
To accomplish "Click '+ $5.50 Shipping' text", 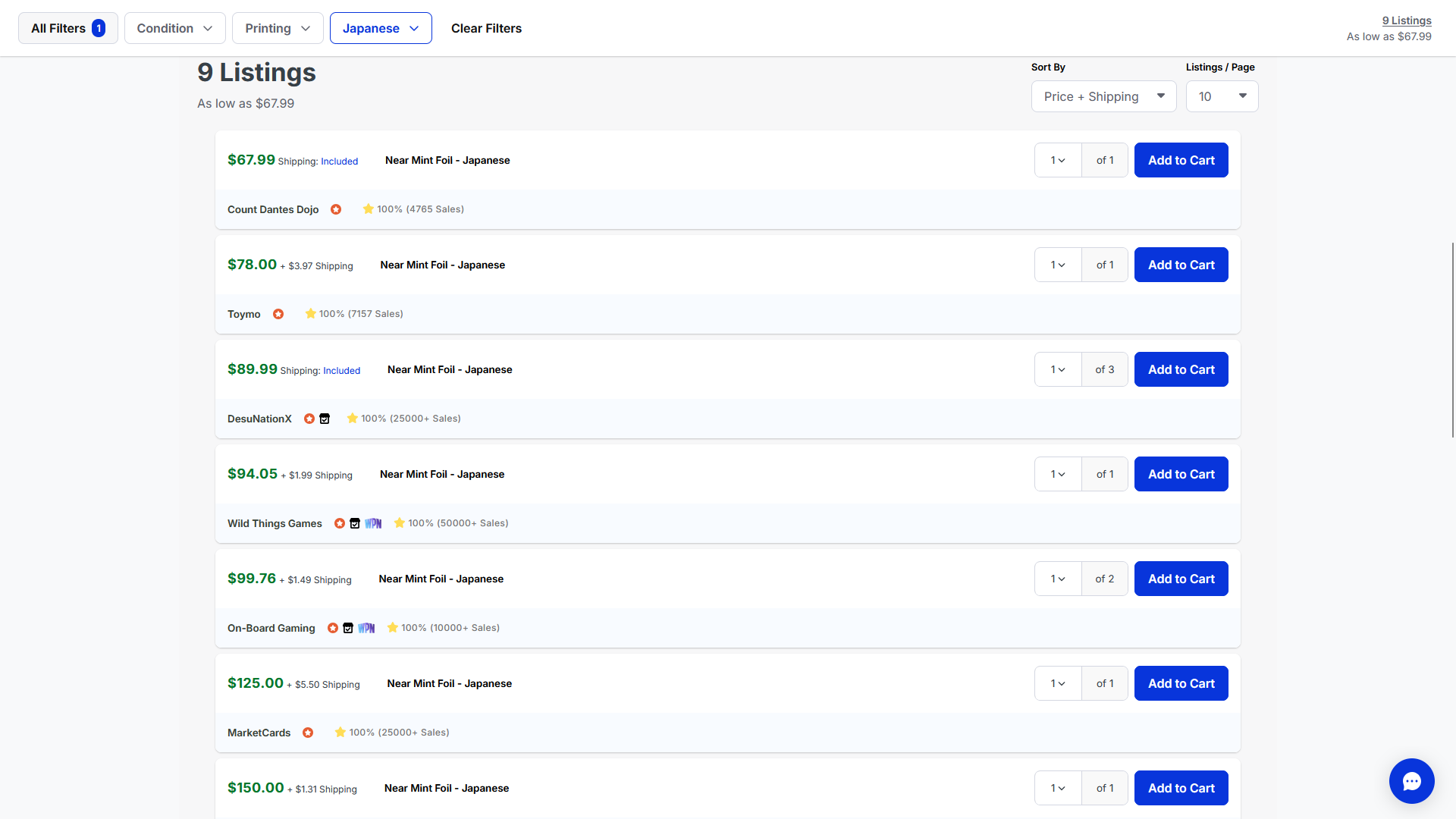I will pyautogui.click(x=323, y=685).
